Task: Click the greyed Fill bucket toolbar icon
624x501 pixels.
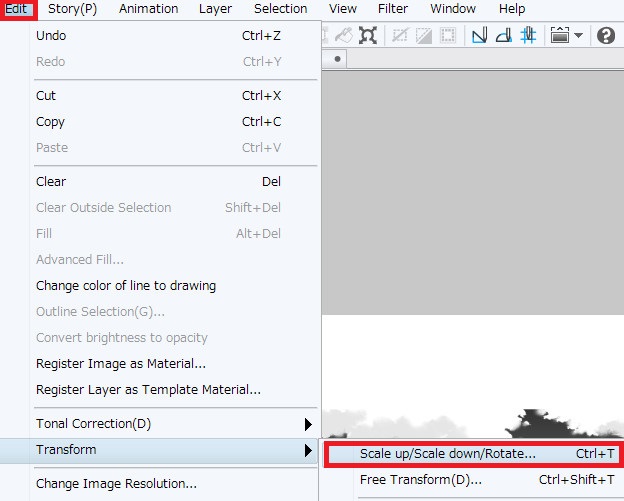Action: pyautogui.click(x=344, y=35)
